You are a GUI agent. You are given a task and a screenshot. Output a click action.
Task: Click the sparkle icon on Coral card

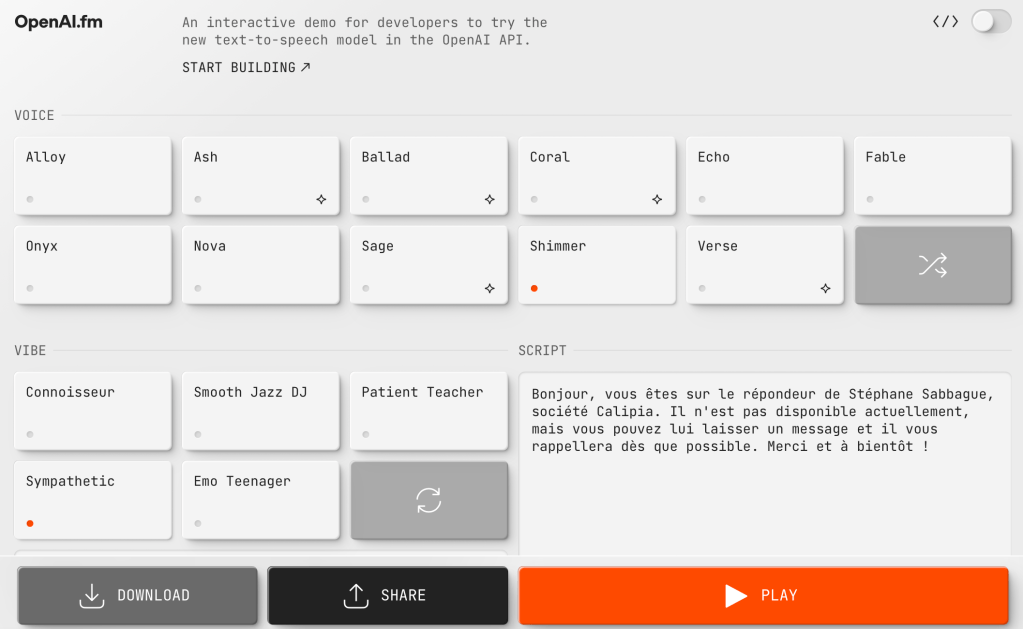click(x=657, y=199)
